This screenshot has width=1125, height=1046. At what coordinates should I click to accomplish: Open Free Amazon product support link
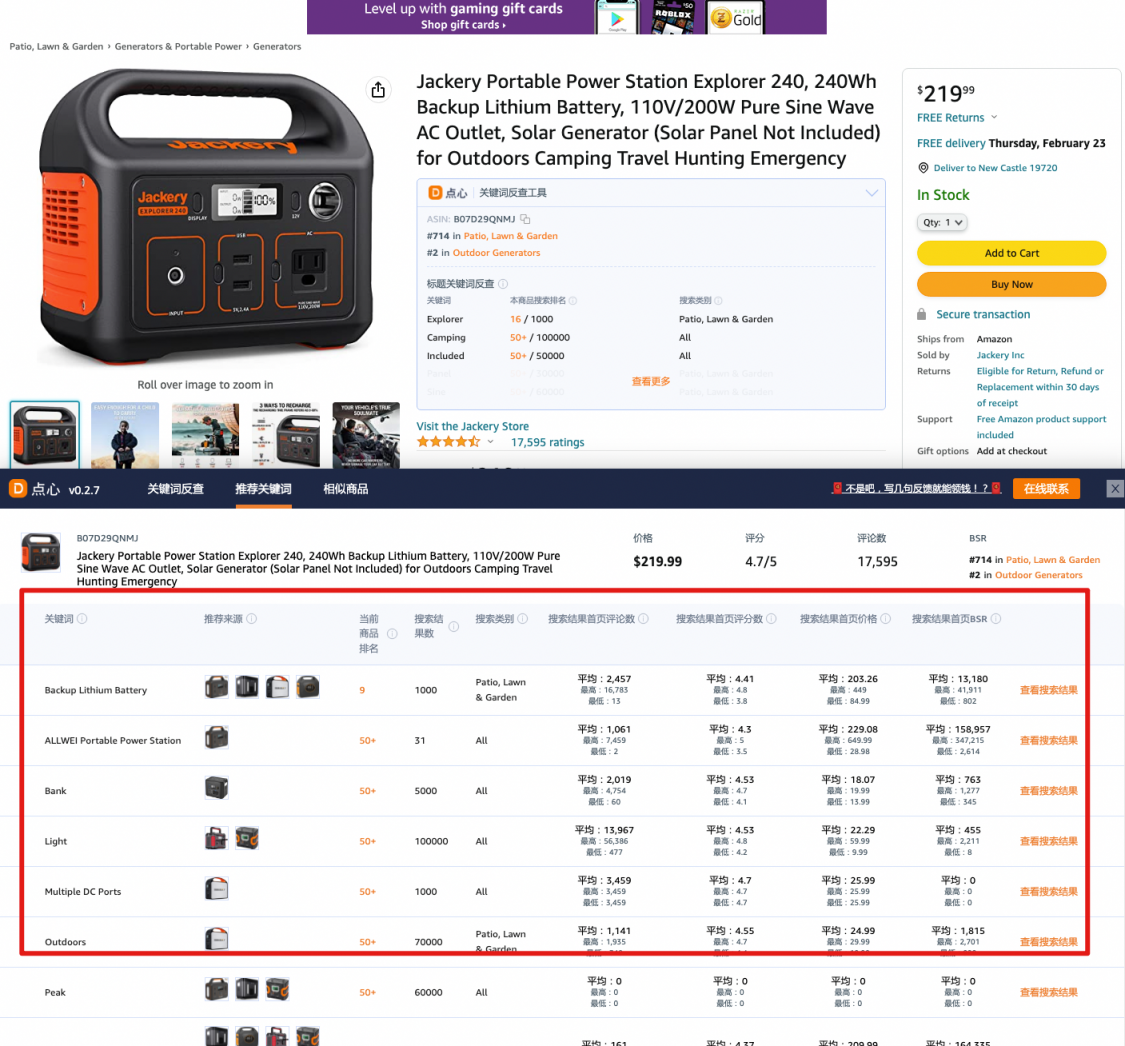1041,427
